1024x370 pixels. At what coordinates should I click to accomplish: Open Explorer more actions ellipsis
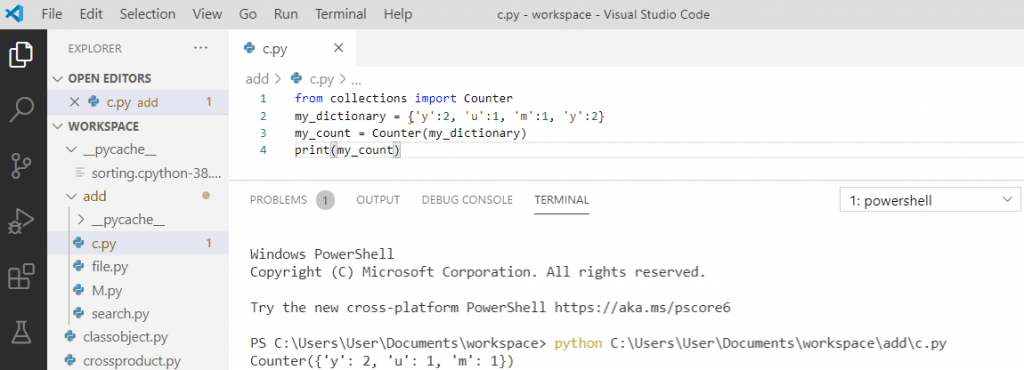pos(200,48)
